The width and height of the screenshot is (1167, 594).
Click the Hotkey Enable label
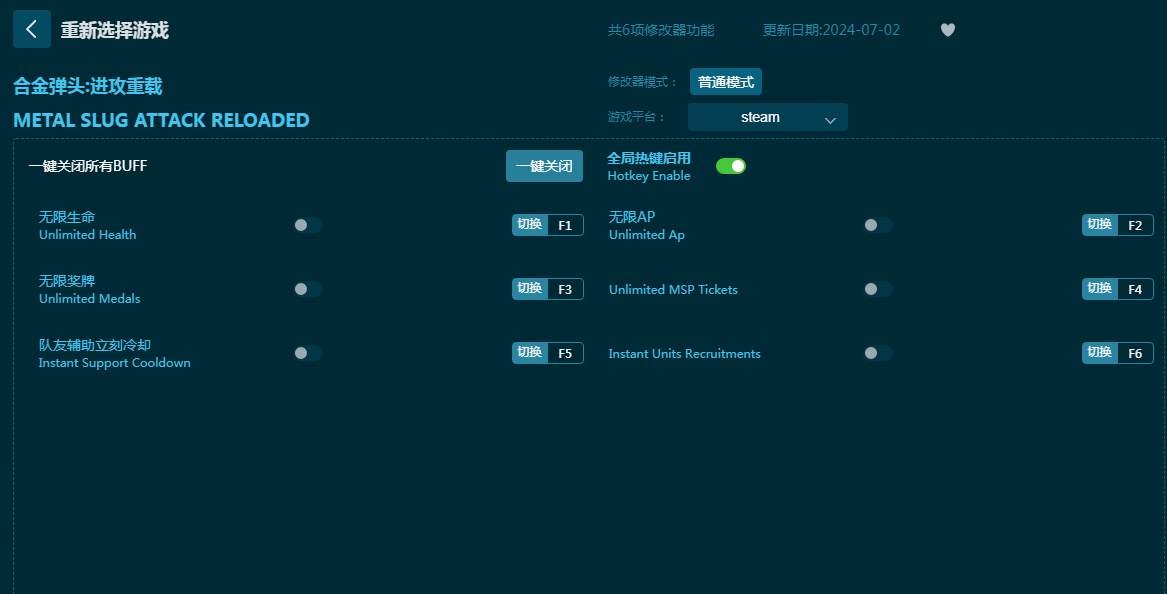[649, 176]
